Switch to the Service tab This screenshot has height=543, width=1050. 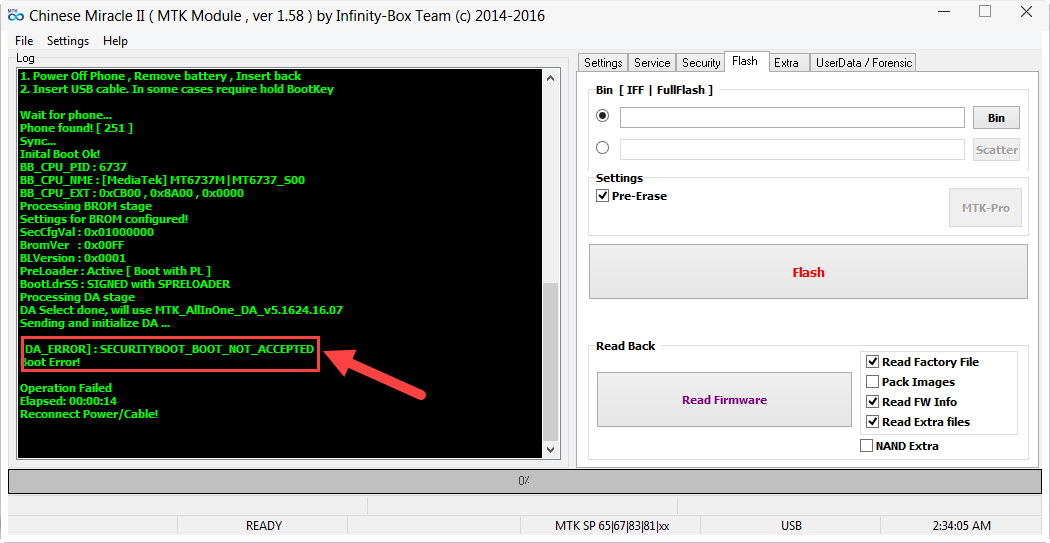click(x=652, y=63)
